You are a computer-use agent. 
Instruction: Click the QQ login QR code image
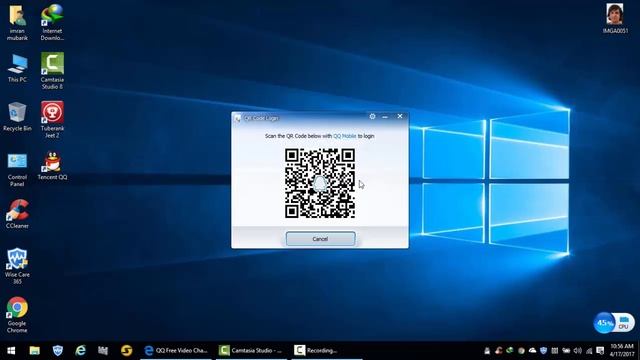320,183
